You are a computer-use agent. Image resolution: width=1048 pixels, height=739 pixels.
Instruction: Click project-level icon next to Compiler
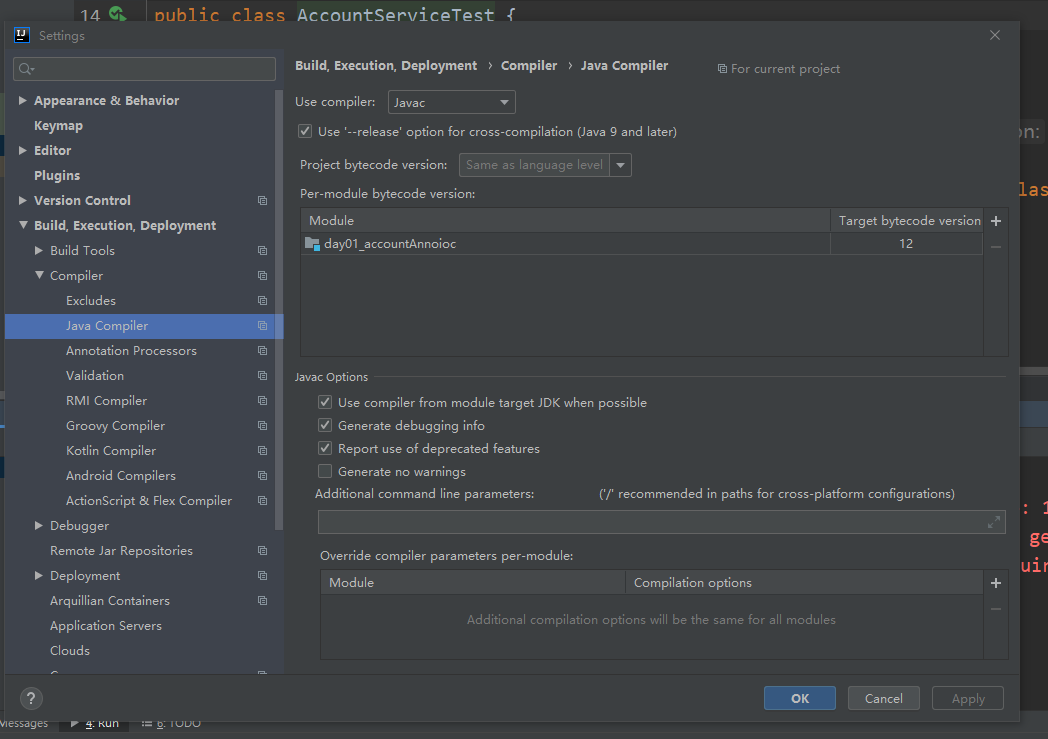pyautogui.click(x=263, y=275)
